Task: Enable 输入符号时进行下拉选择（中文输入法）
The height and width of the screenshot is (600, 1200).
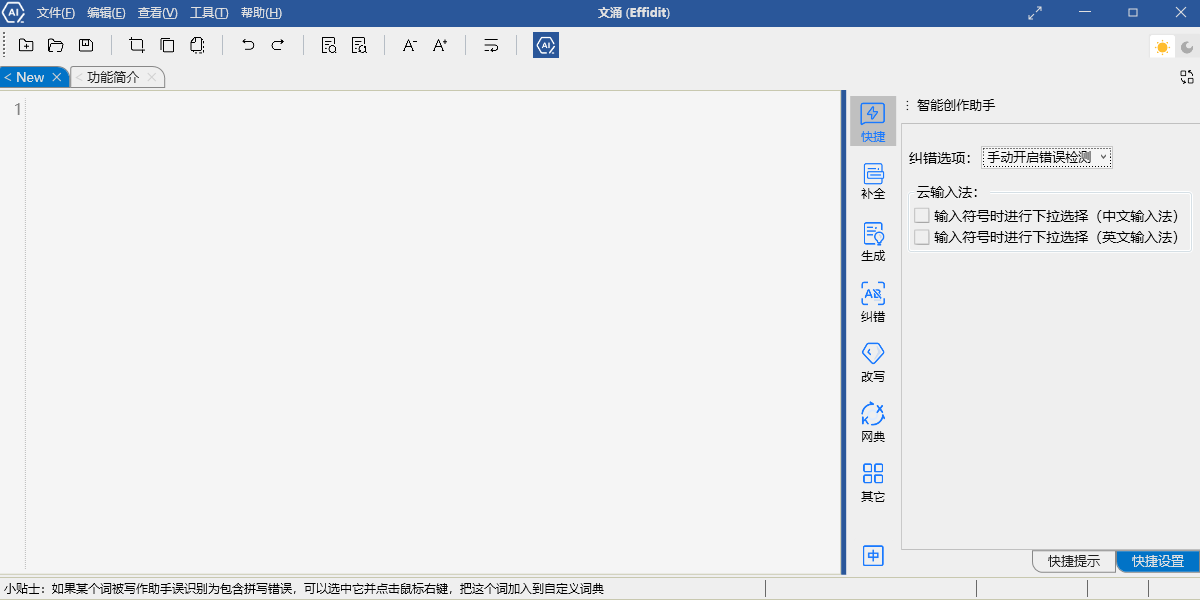Action: pyautogui.click(x=920, y=214)
